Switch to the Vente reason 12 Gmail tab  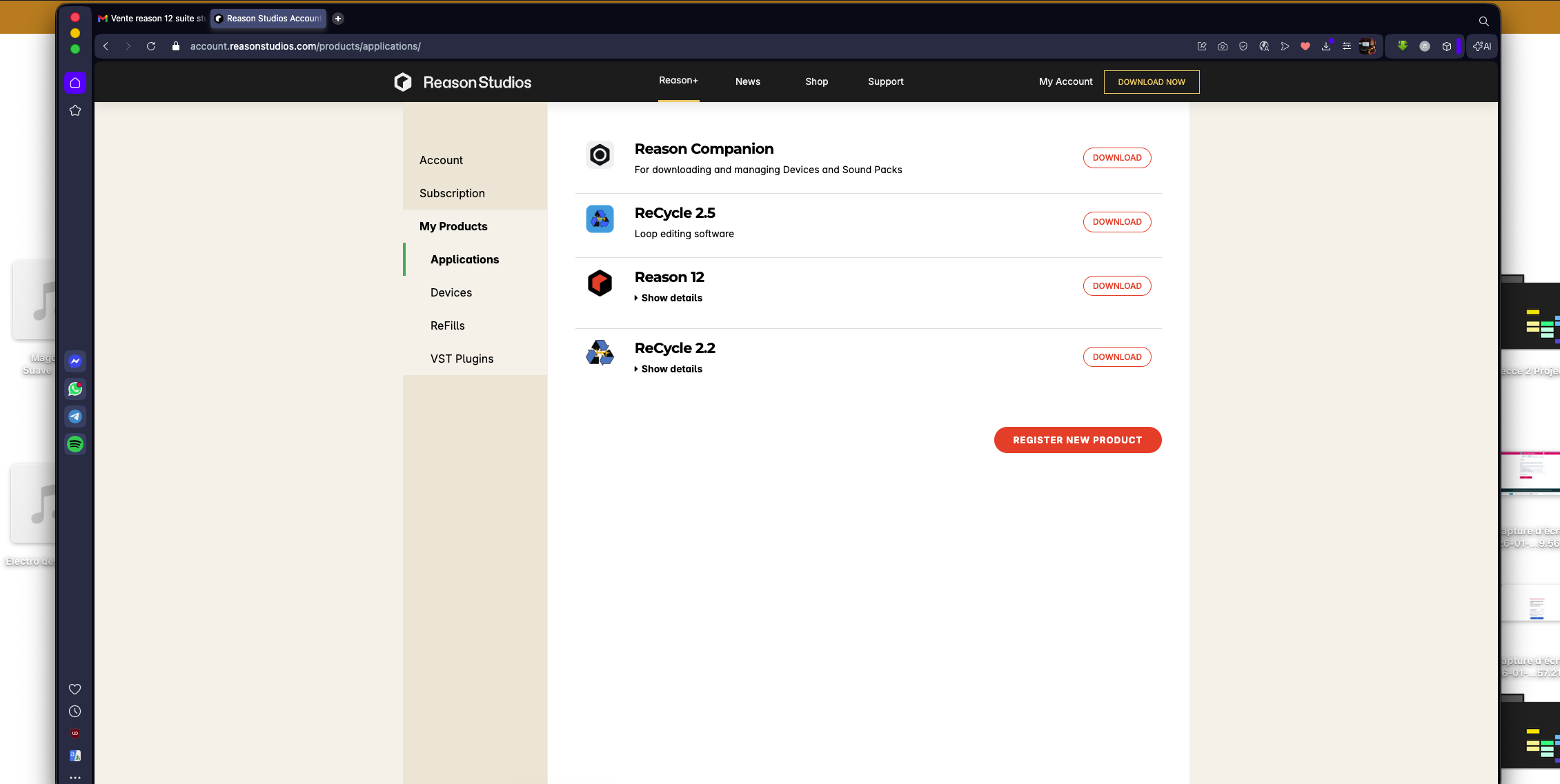[x=152, y=19]
